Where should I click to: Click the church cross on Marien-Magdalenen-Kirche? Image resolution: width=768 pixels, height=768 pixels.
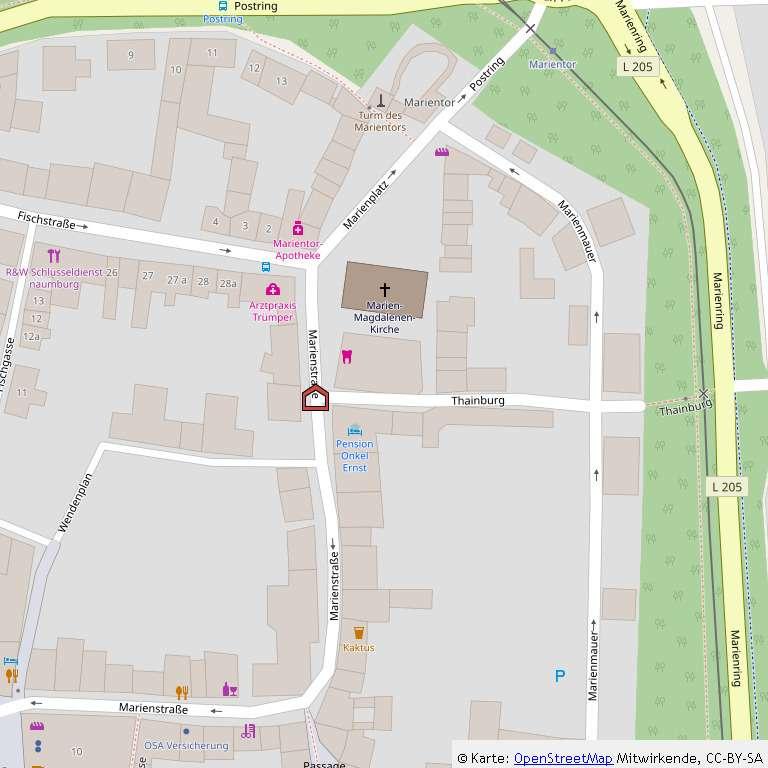(385, 288)
